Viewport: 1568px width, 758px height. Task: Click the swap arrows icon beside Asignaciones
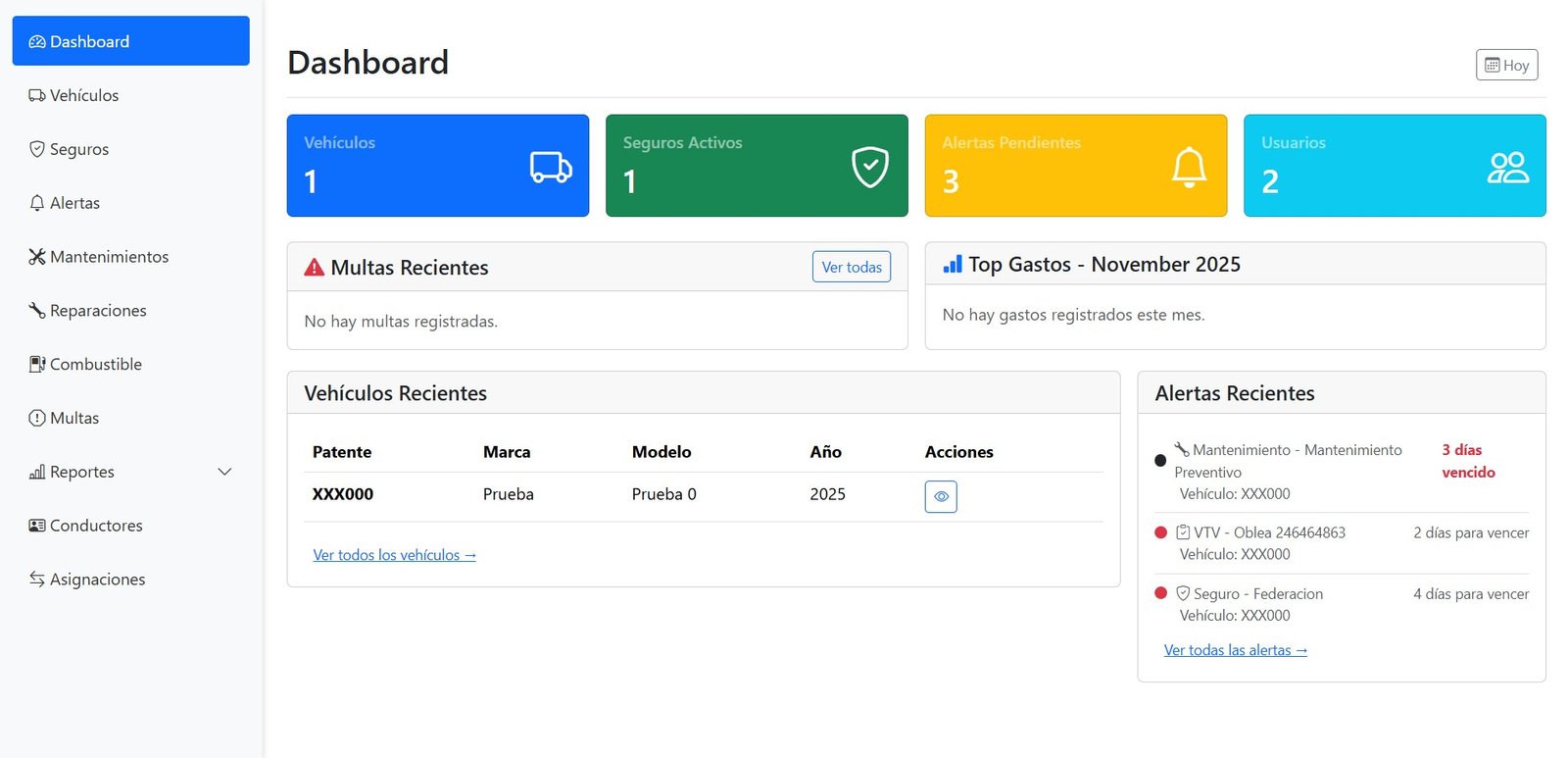[x=37, y=580]
